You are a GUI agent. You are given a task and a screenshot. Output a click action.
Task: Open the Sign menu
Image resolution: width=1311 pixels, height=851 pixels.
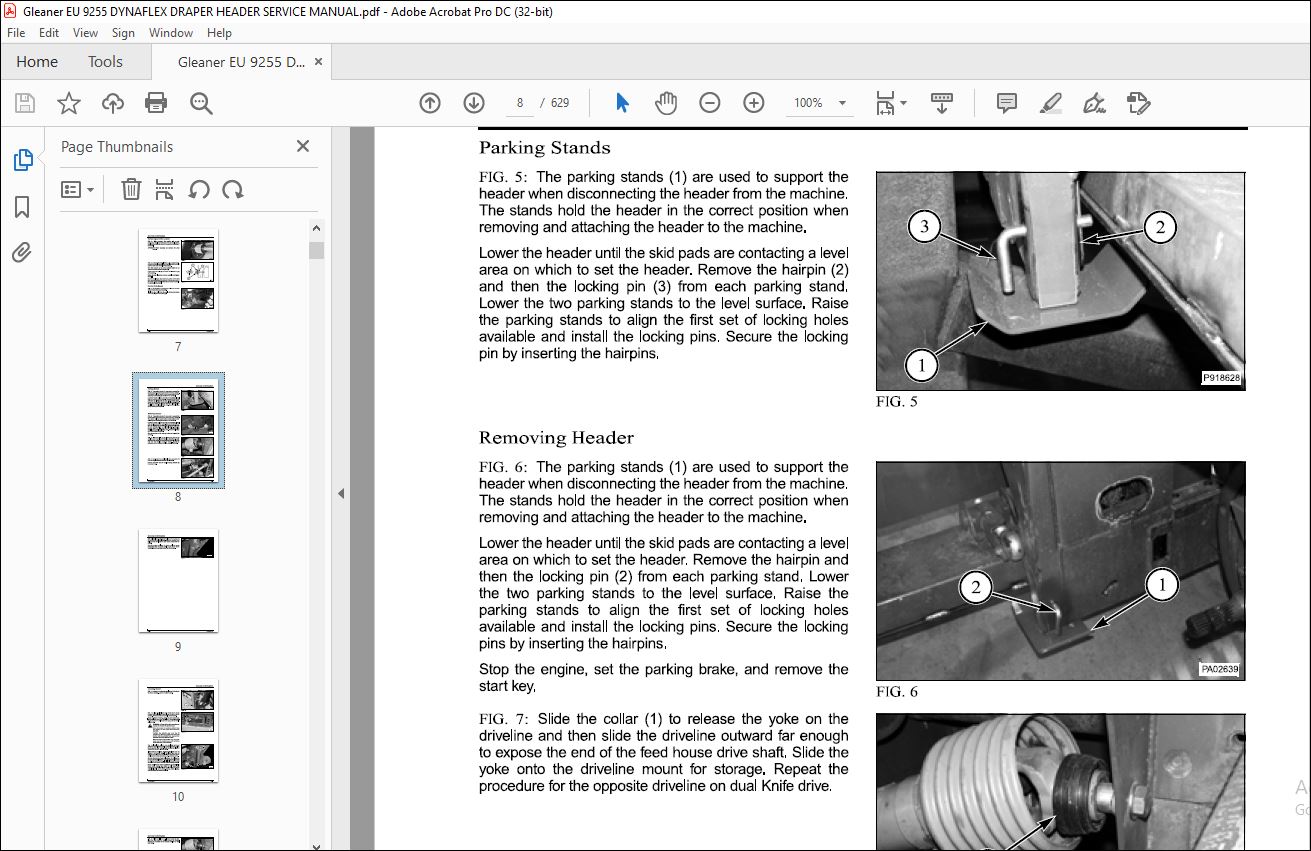124,33
